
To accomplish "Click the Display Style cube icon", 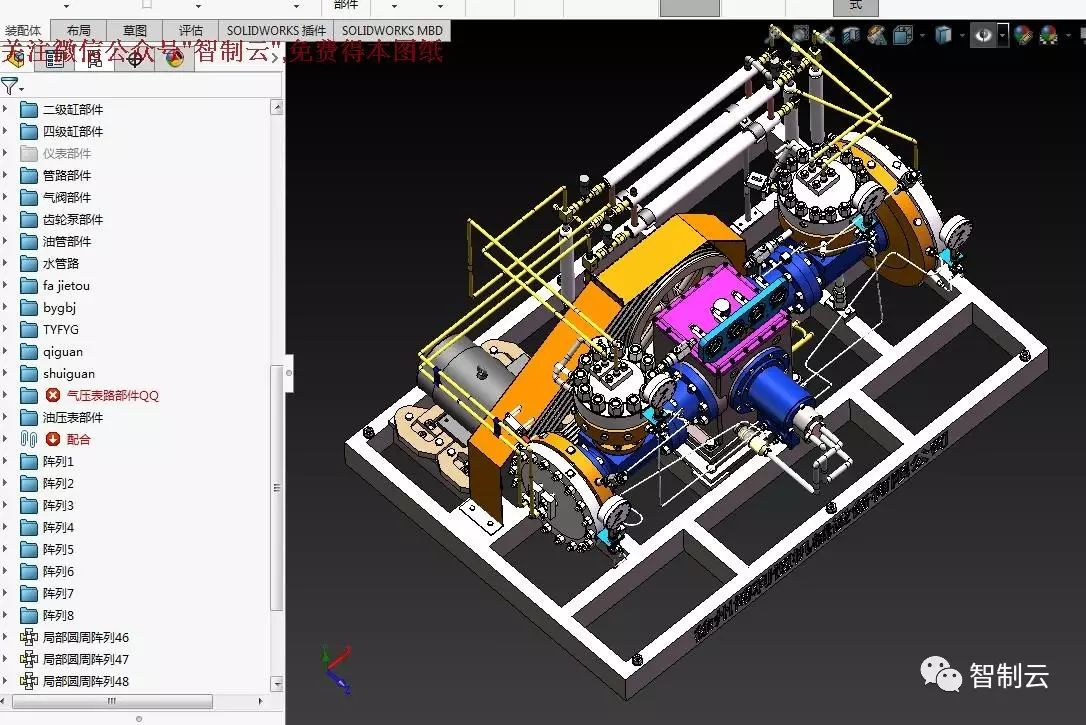I will coord(943,35).
